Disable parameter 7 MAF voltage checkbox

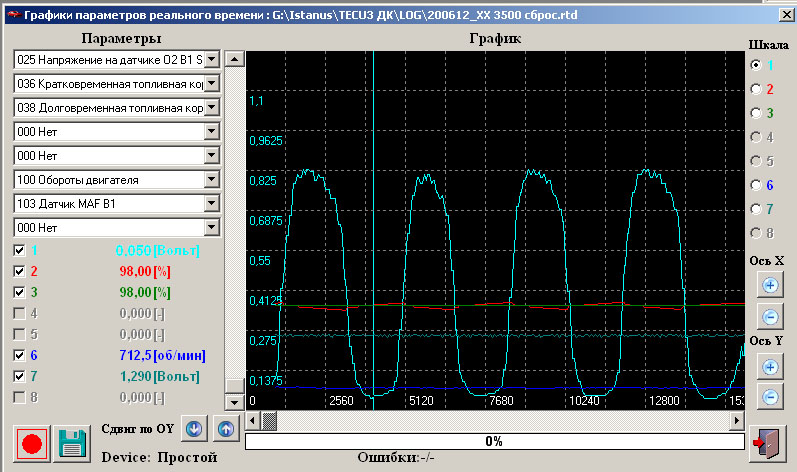20,376
